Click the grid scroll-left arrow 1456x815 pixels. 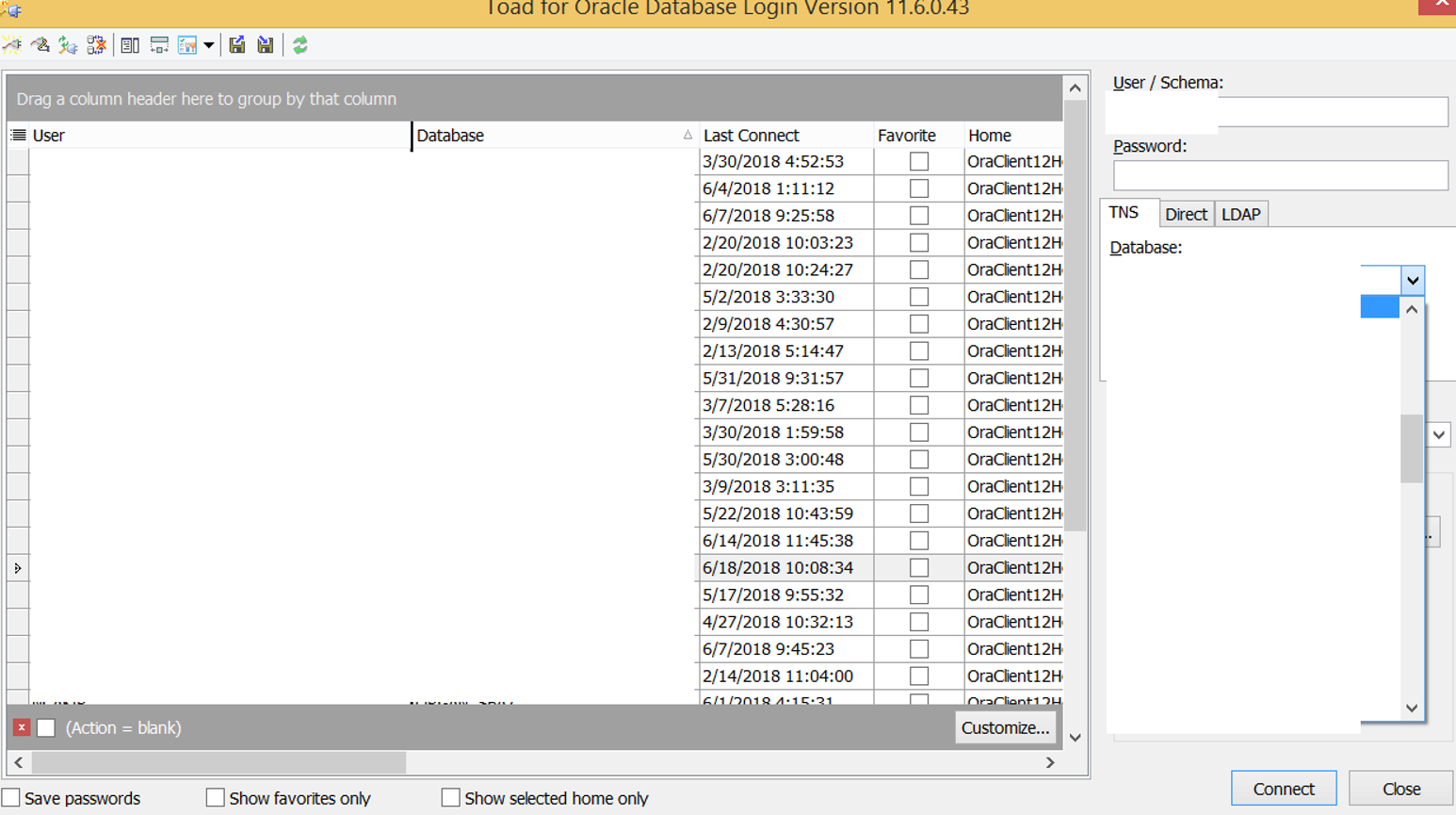(18, 762)
